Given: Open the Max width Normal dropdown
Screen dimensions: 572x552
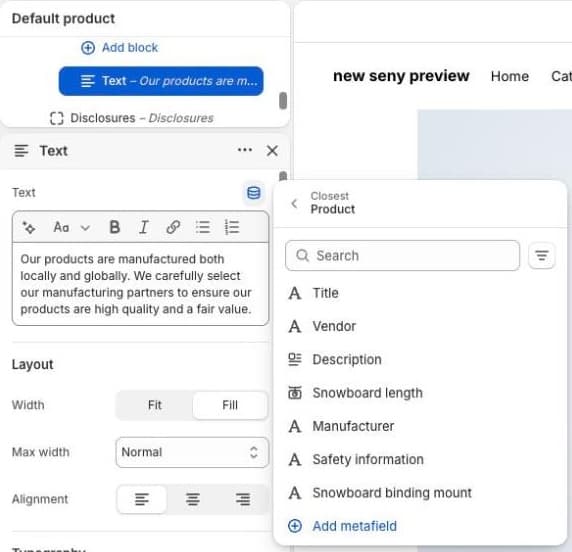Looking at the screenshot, I should click(192, 452).
